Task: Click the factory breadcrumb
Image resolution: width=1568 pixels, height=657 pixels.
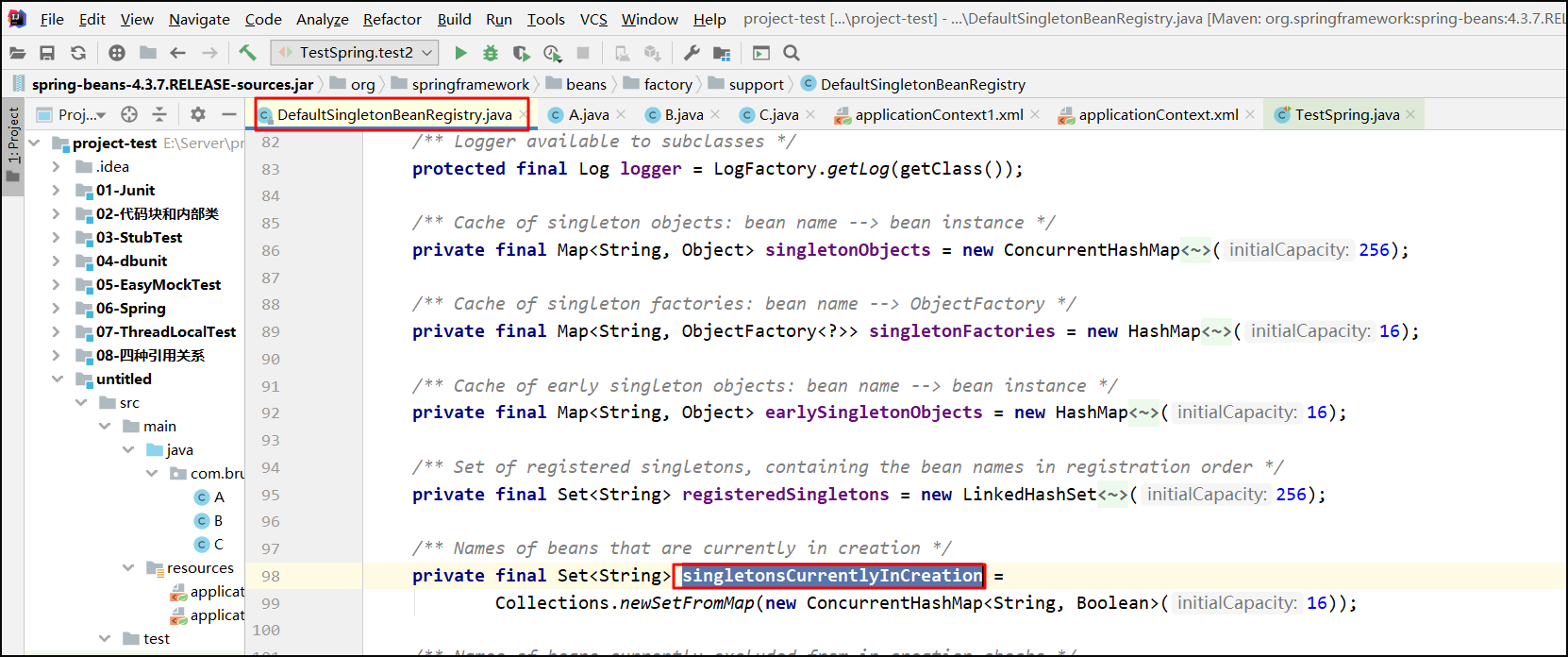Action: [x=668, y=84]
